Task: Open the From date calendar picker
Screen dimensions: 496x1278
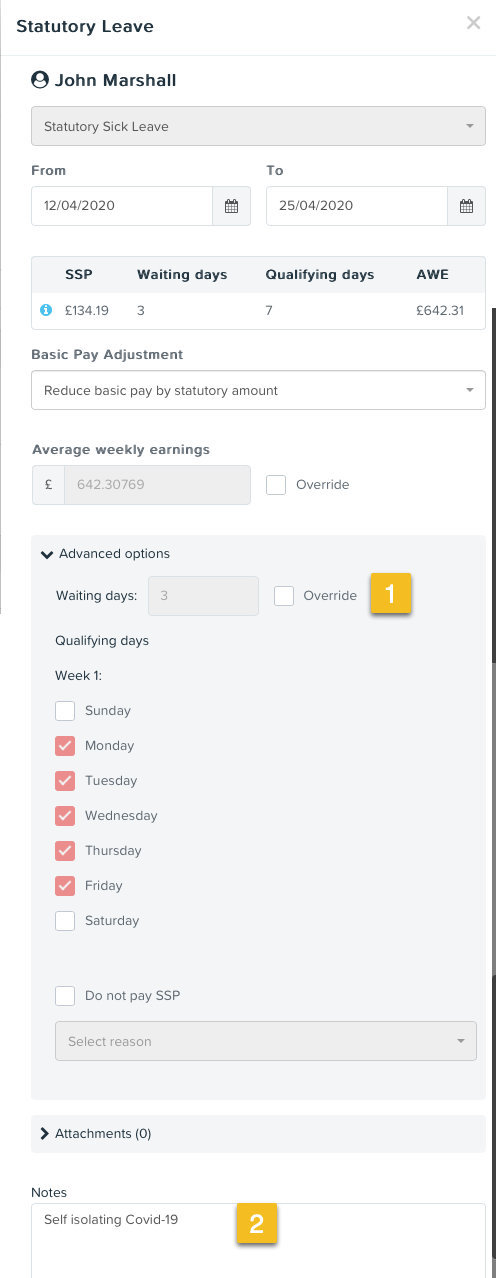Action: coord(231,206)
